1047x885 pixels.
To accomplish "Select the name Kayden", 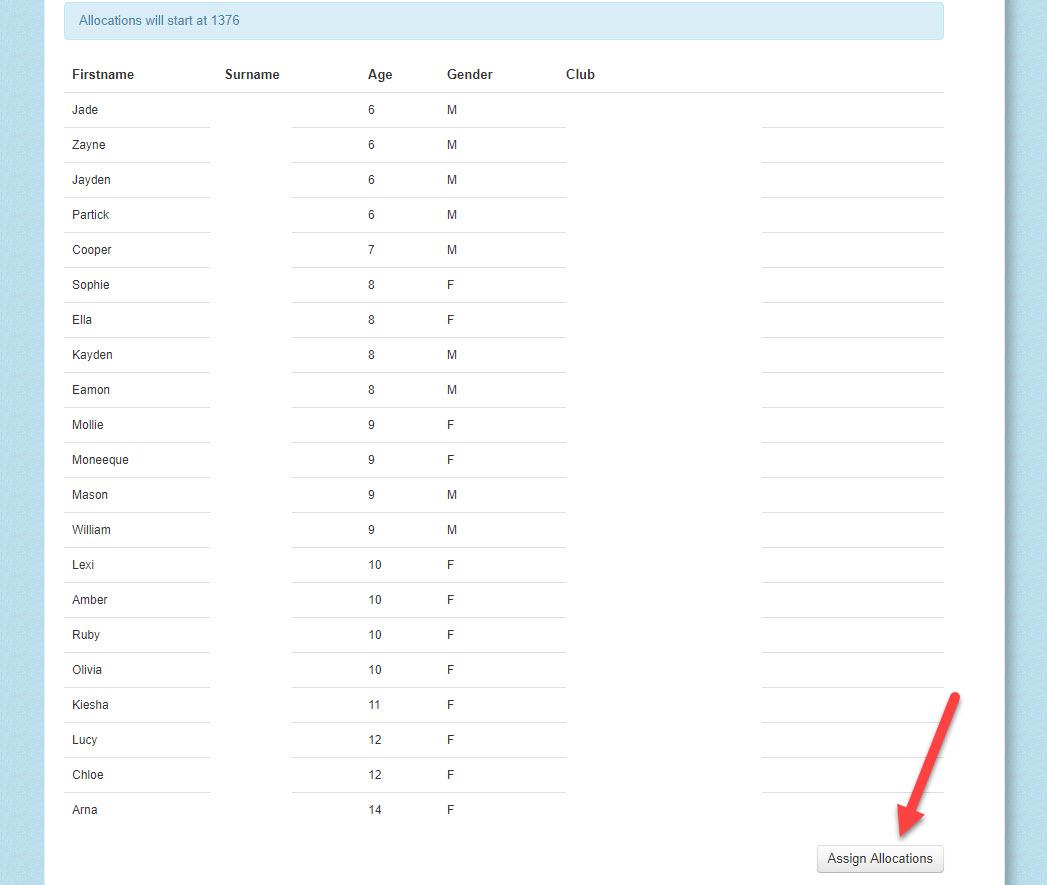I will [92, 355].
